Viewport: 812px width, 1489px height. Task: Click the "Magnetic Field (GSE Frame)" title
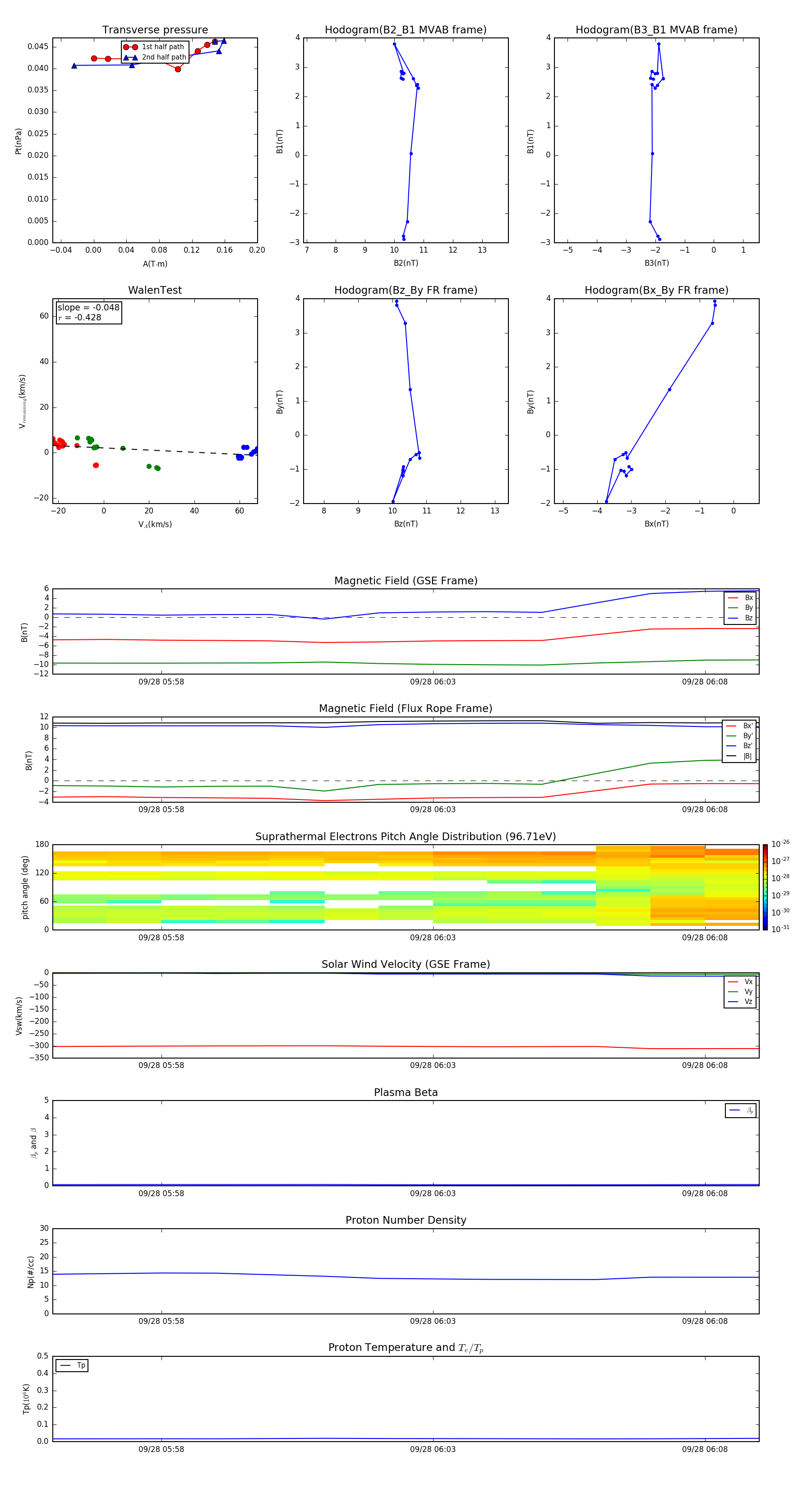click(x=406, y=581)
